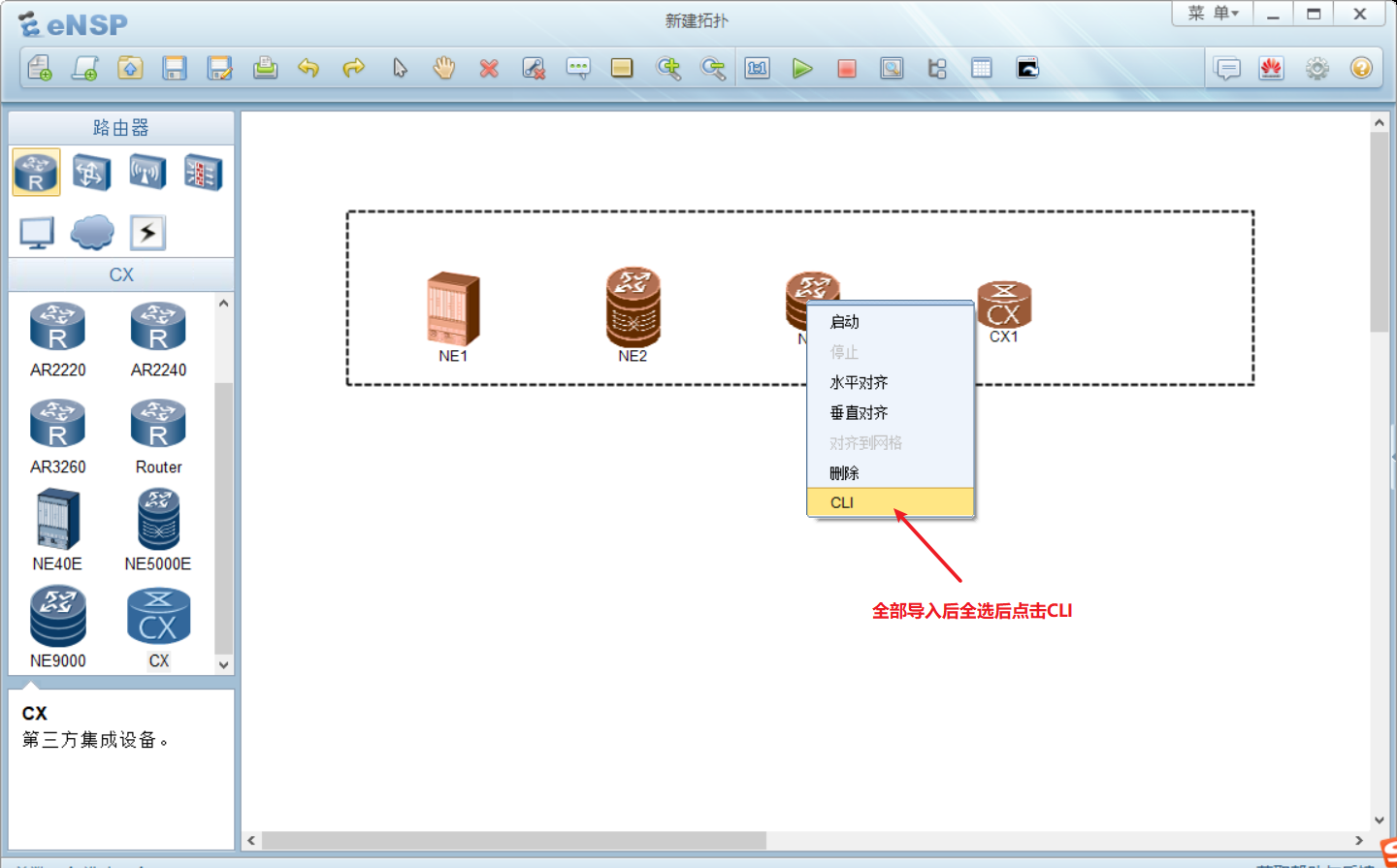This screenshot has width=1397, height=868.
Task: Click the red X delete tool
Action: click(x=489, y=68)
